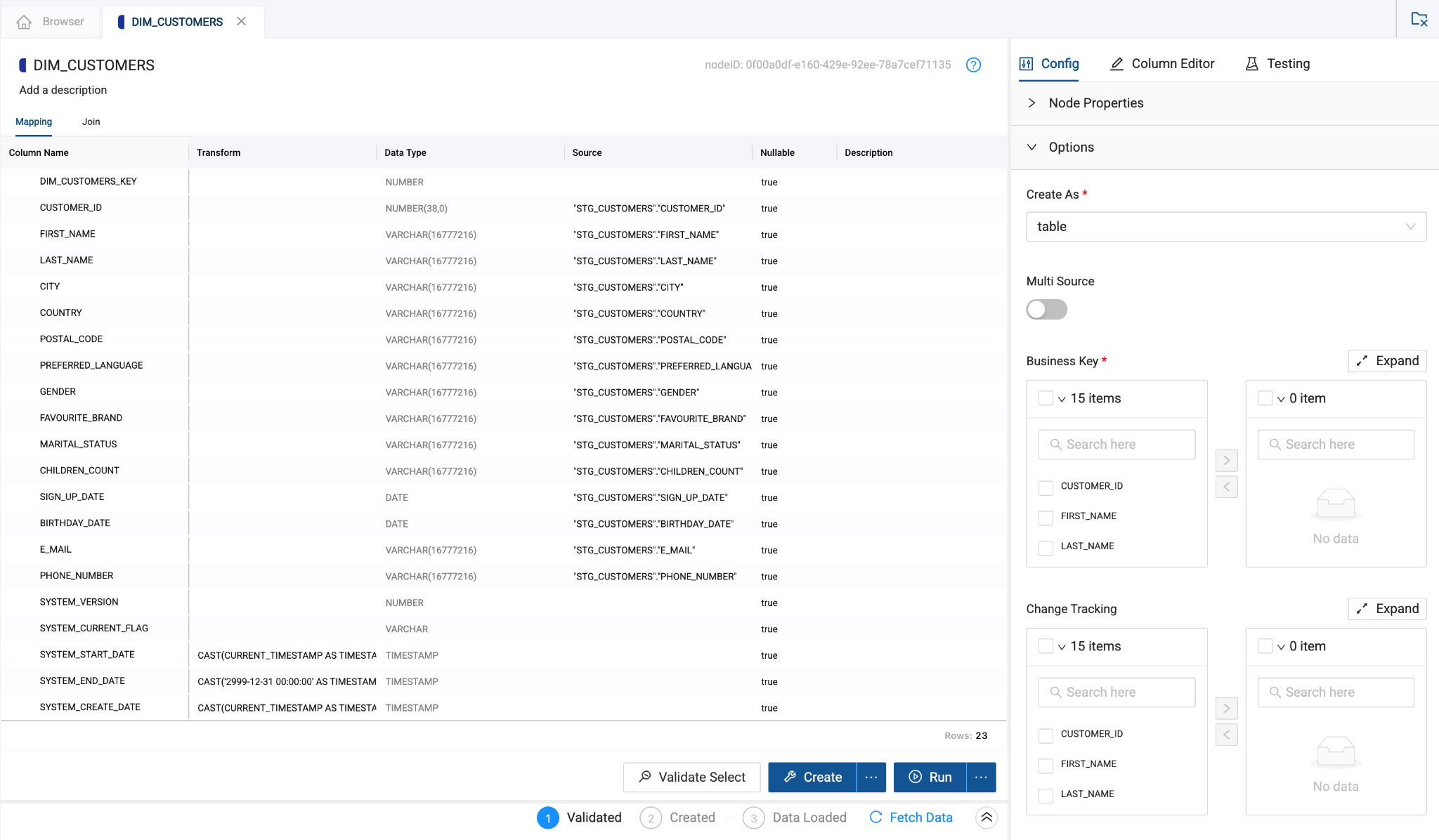Select the DIM_CUSTOMERS_KEY column row
The width and height of the screenshot is (1439, 840).
point(504,182)
